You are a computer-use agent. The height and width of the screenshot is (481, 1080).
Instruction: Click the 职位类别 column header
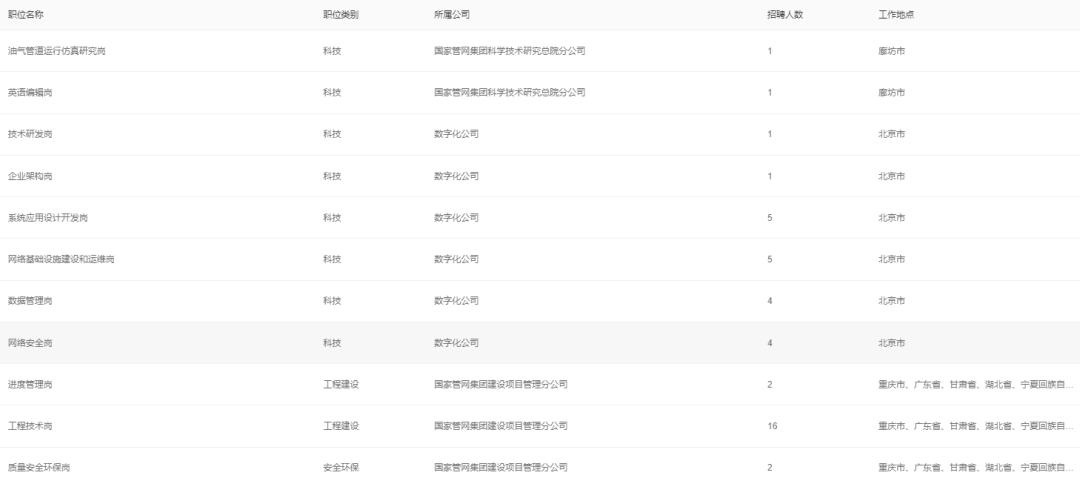point(341,14)
